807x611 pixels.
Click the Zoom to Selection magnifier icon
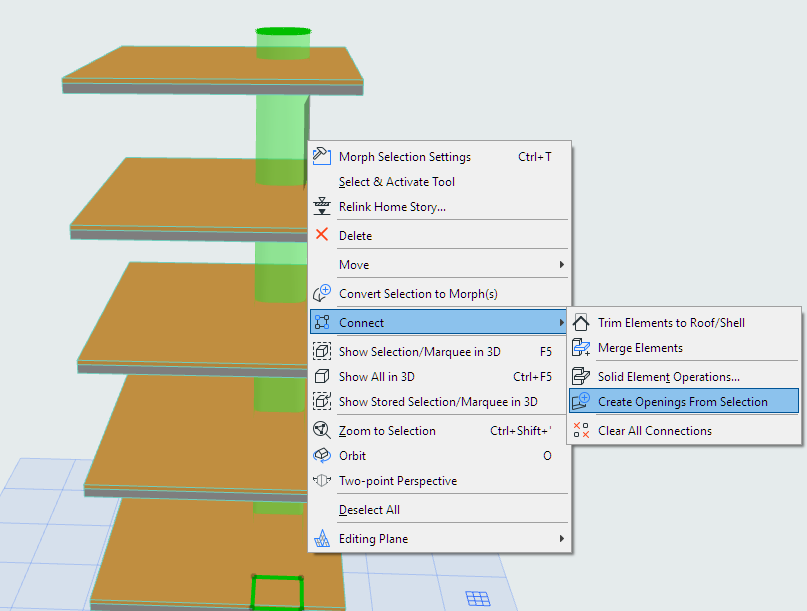[322, 430]
